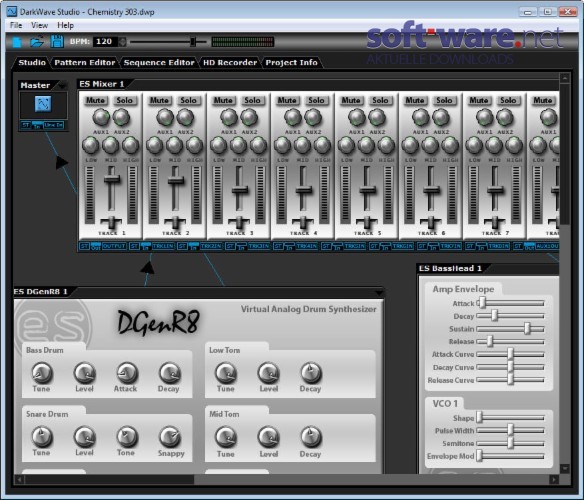
Task: Save project using the floppy disk icon
Action: [57, 41]
